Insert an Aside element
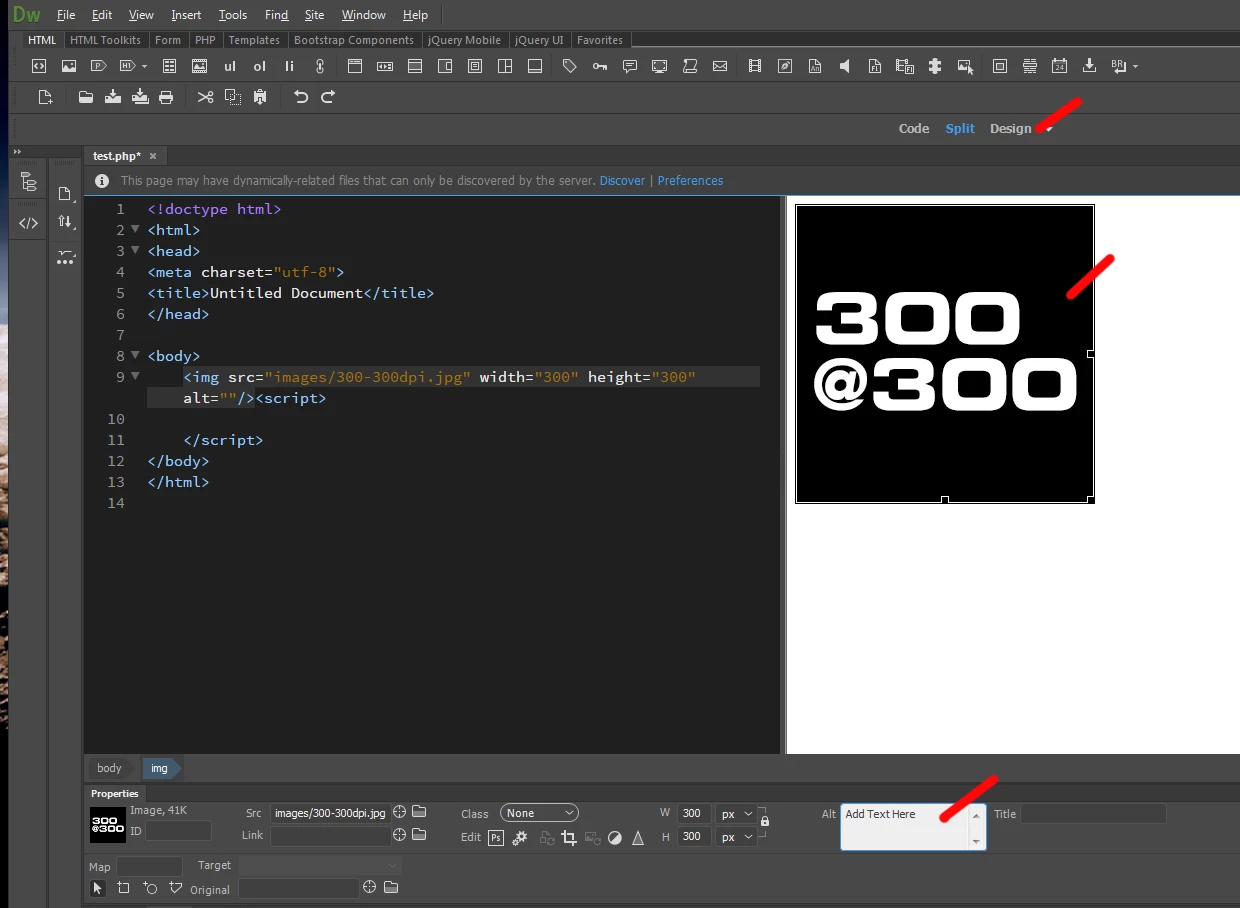 (445, 66)
